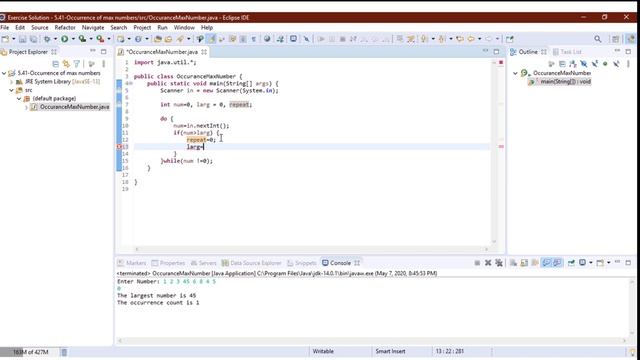Open the dropdown arrow beside New icon
Screen dimensions: 640x360
coord(13,39)
